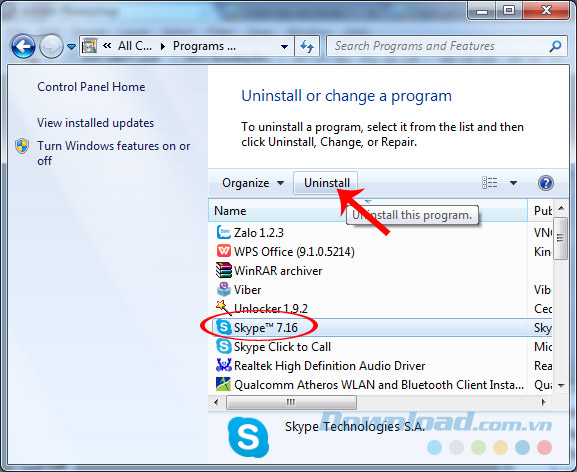Click the horizontal scrollbar thumb
Screen dimensions: 577x472
[291, 402]
